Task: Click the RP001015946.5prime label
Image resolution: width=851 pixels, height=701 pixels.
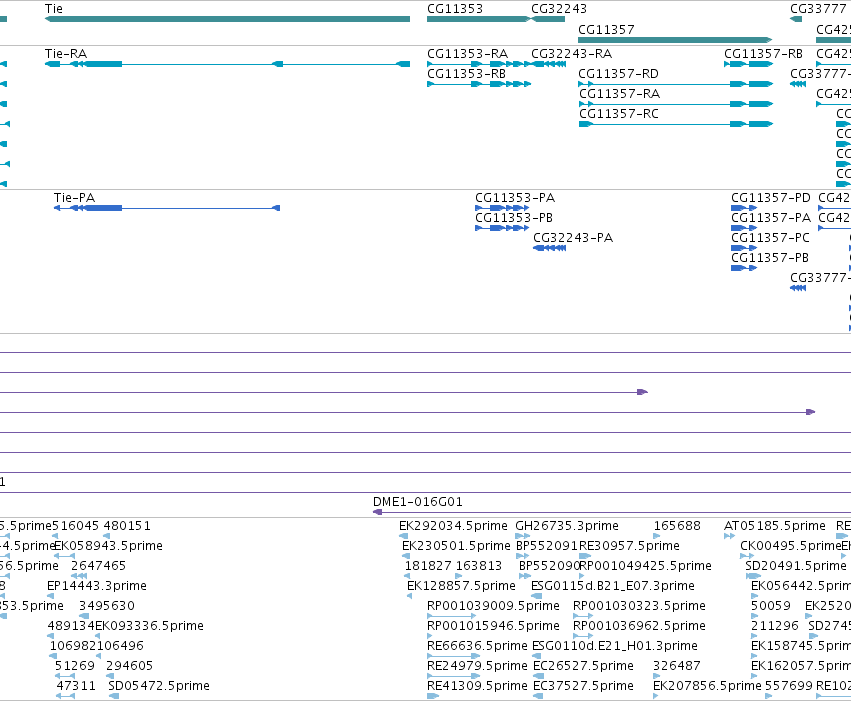Action: pos(493,626)
